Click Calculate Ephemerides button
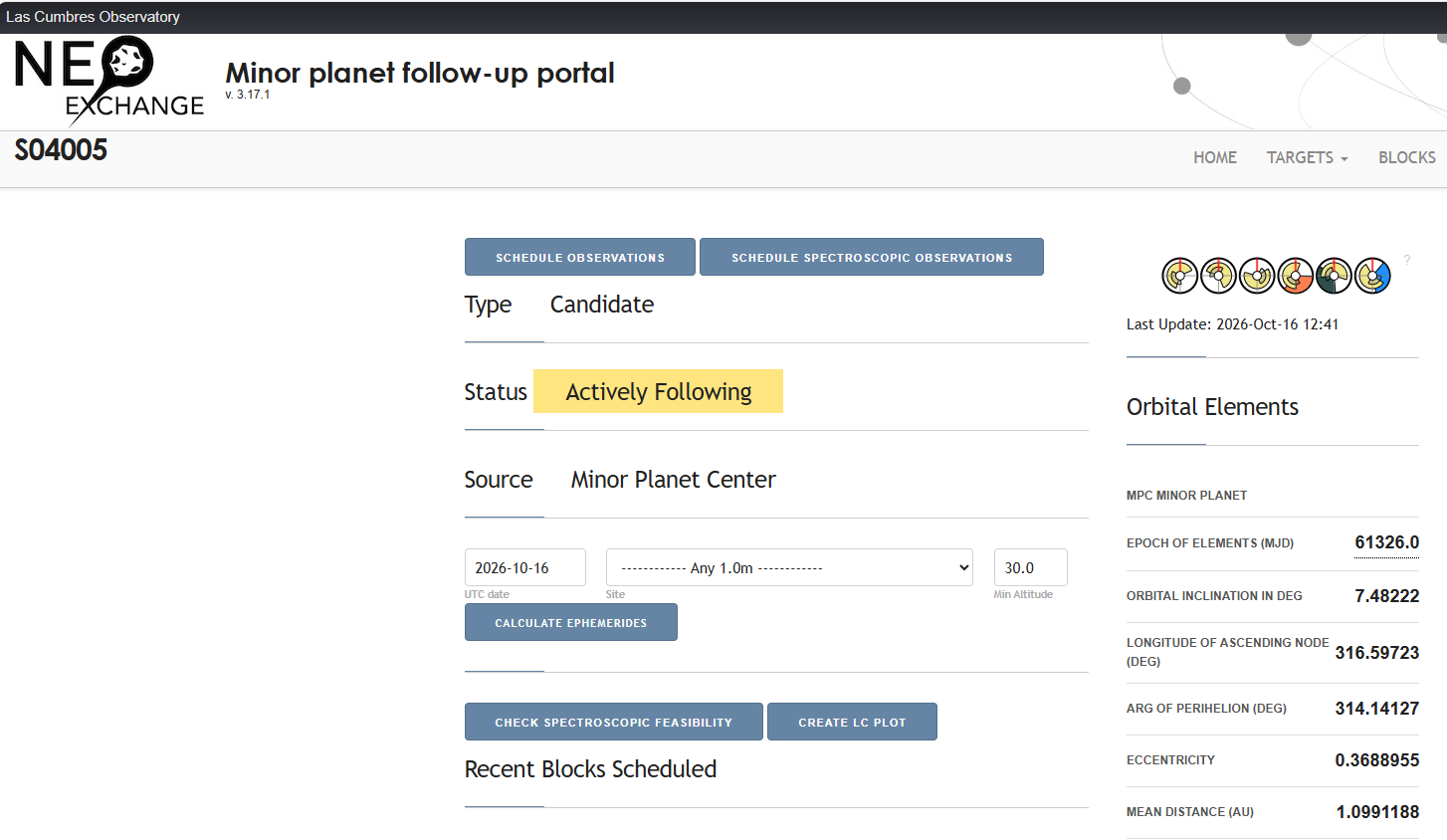Screen dimensions: 1447x840 571,622
